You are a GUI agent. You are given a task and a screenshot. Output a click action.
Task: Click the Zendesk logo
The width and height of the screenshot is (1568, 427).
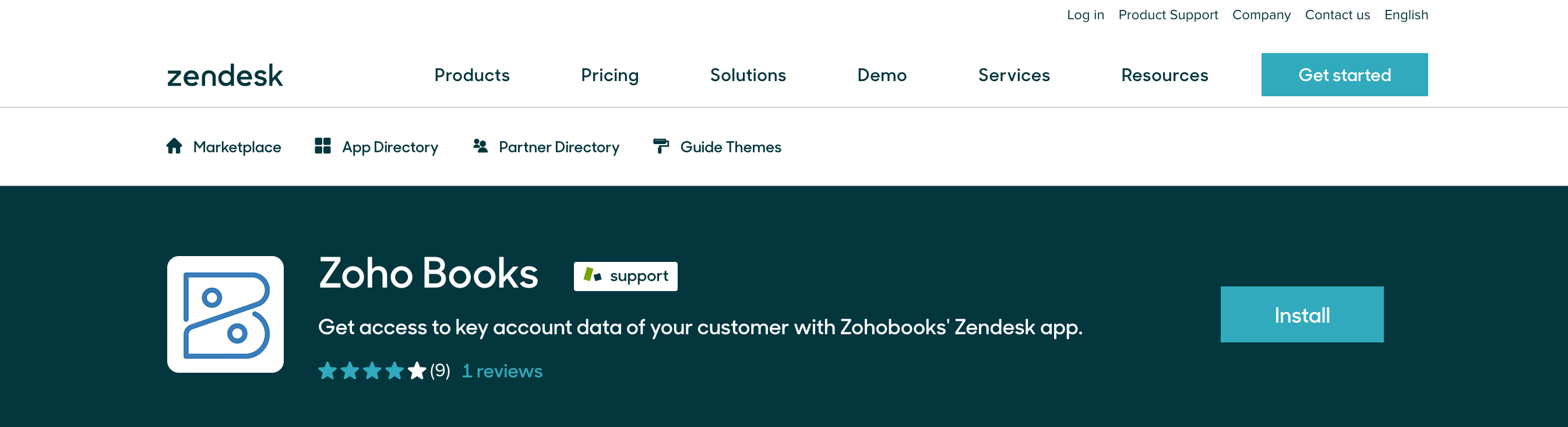pyautogui.click(x=224, y=75)
